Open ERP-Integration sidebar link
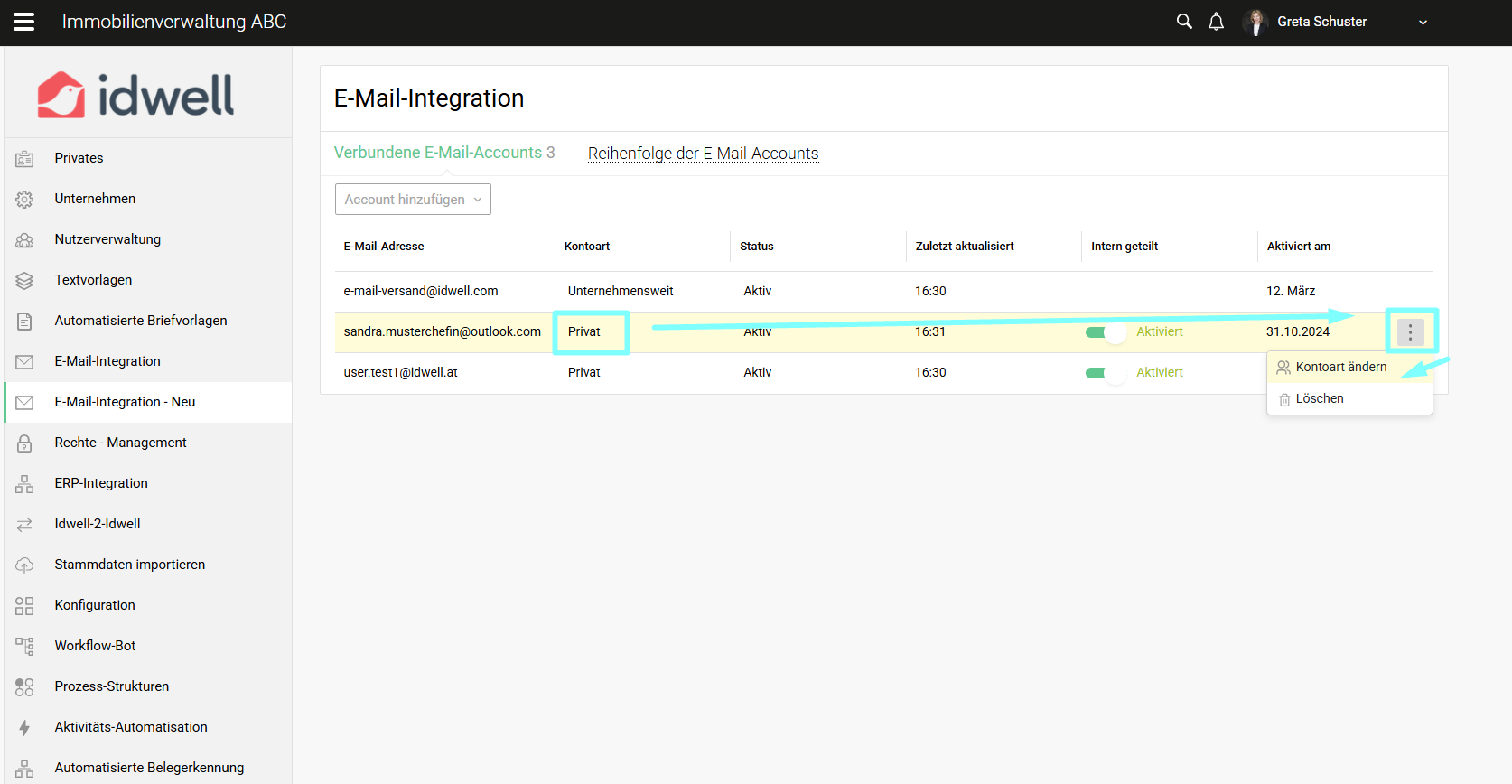This screenshot has width=1512, height=784. (101, 483)
